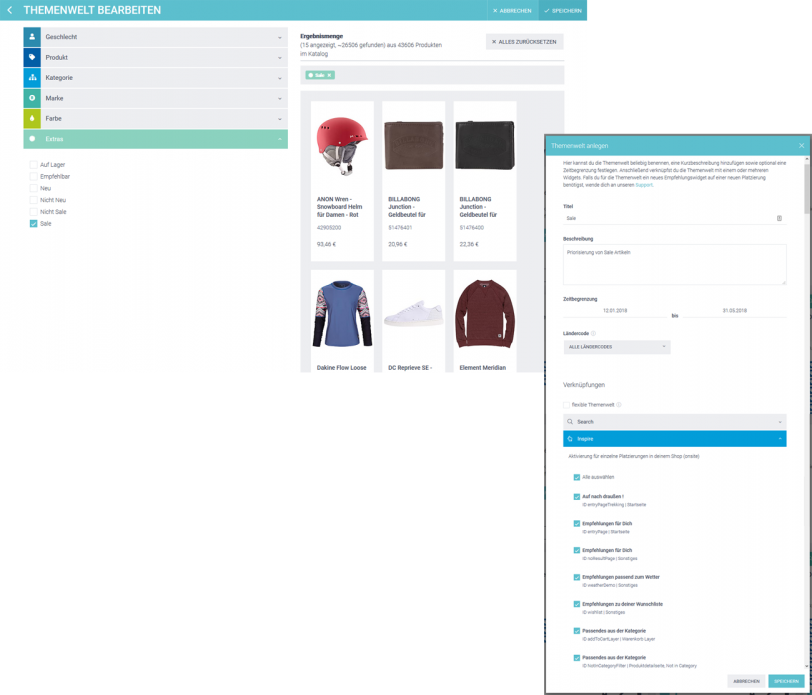Uncheck Empfehlungen passend zum Wetter
Image resolution: width=812 pixels, height=695 pixels.
click(x=576, y=577)
